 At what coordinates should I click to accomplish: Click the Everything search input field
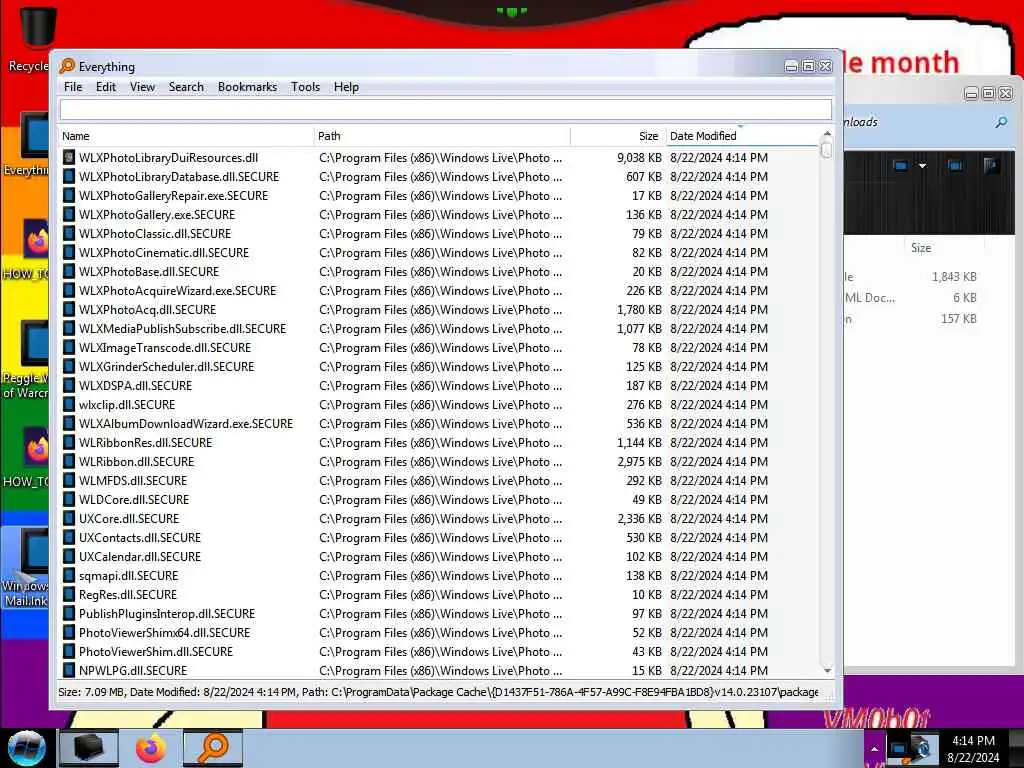point(446,109)
